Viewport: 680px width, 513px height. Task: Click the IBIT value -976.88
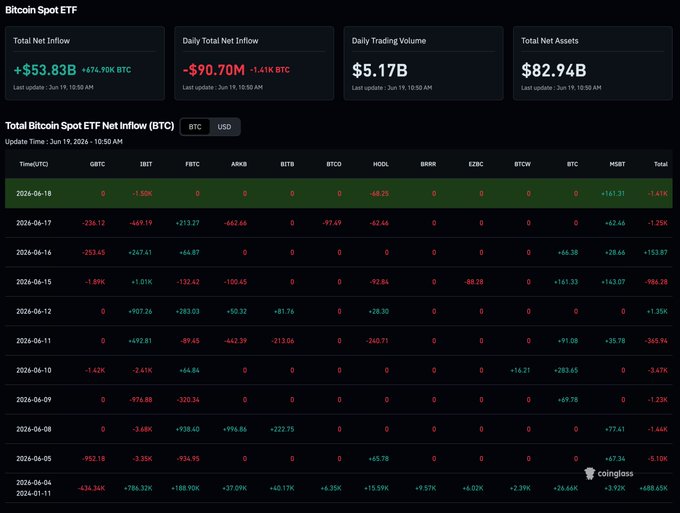(x=141, y=400)
